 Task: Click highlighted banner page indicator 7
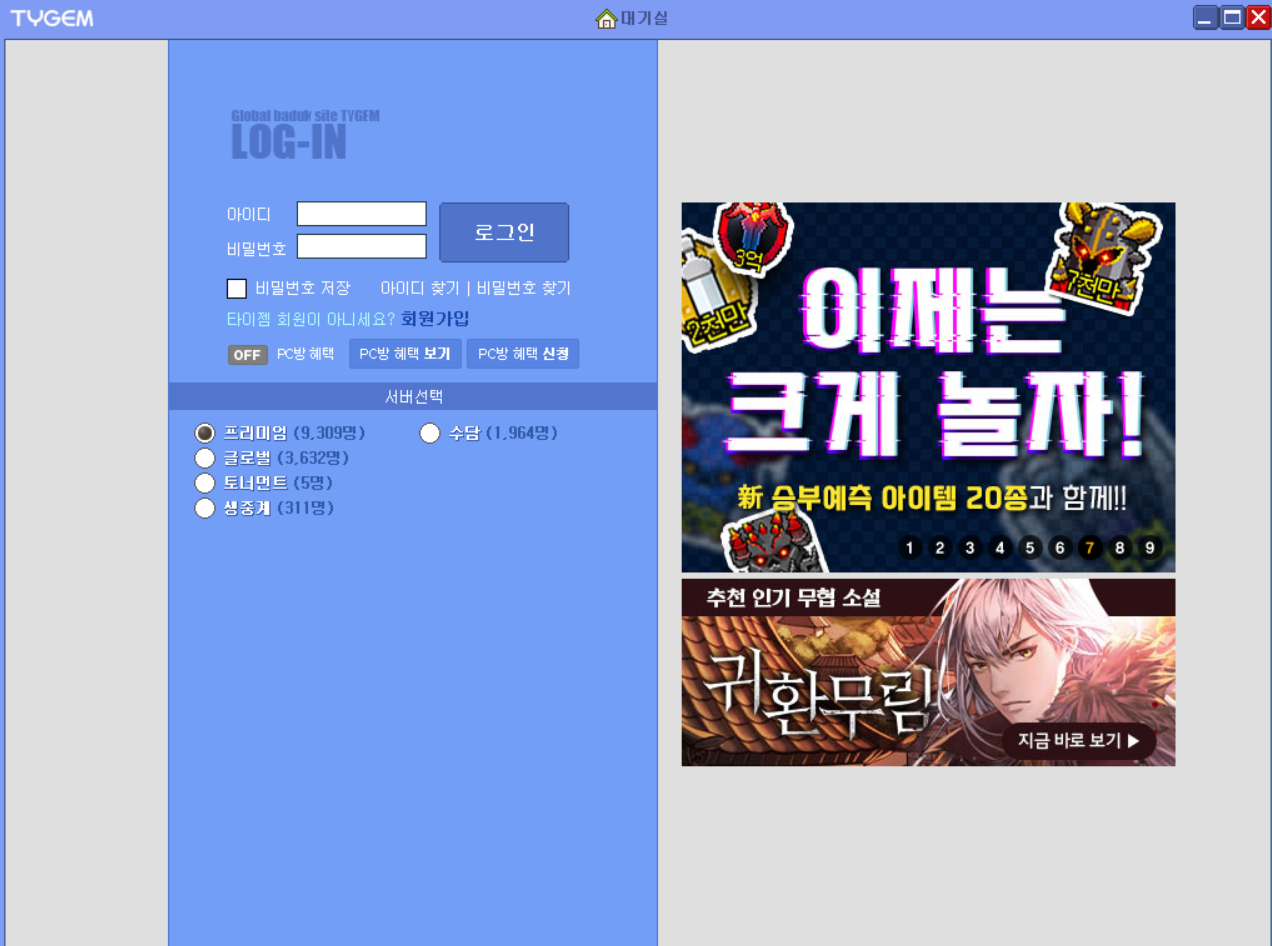click(1090, 547)
